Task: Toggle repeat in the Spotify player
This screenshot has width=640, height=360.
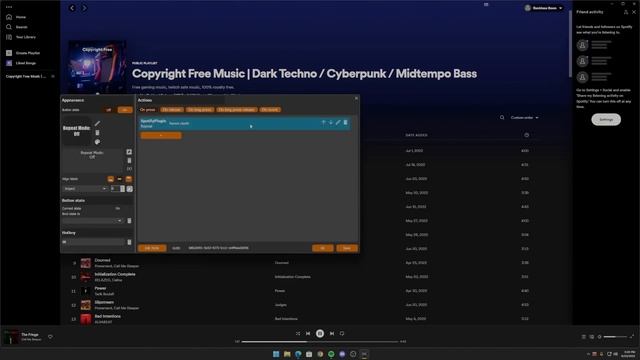Action: [x=342, y=333]
